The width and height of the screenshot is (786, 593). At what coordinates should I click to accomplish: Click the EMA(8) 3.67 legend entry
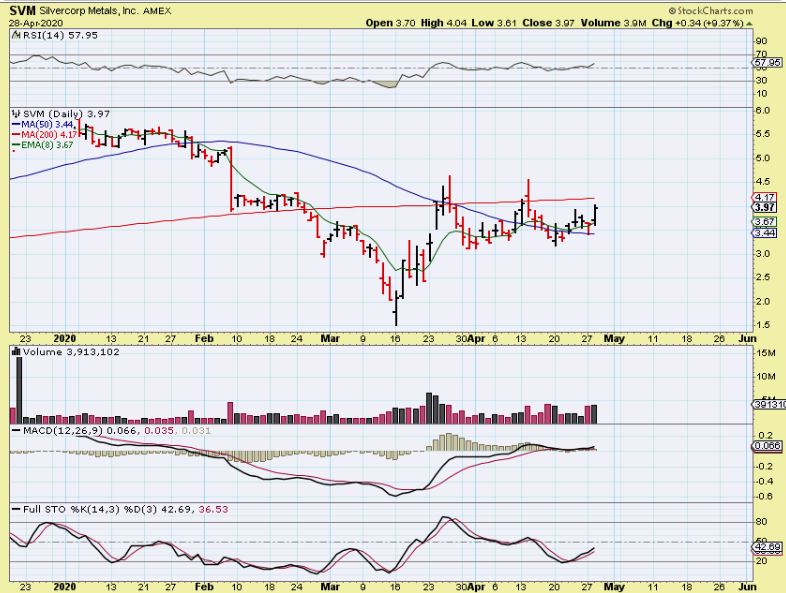[x=47, y=145]
